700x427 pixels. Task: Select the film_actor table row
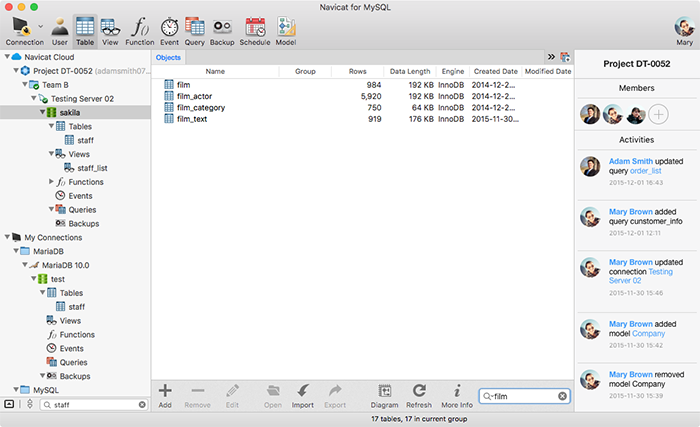pyautogui.click(x=362, y=96)
